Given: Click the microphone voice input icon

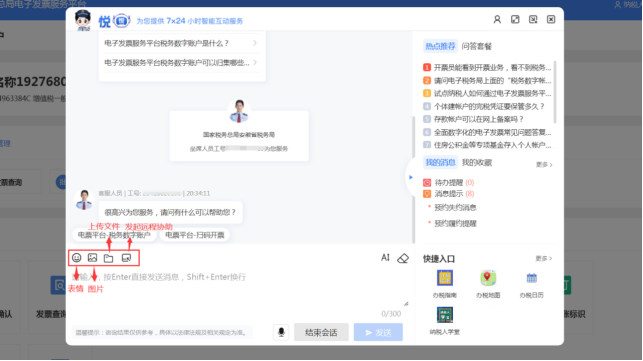Looking at the screenshot, I should coord(281,332).
